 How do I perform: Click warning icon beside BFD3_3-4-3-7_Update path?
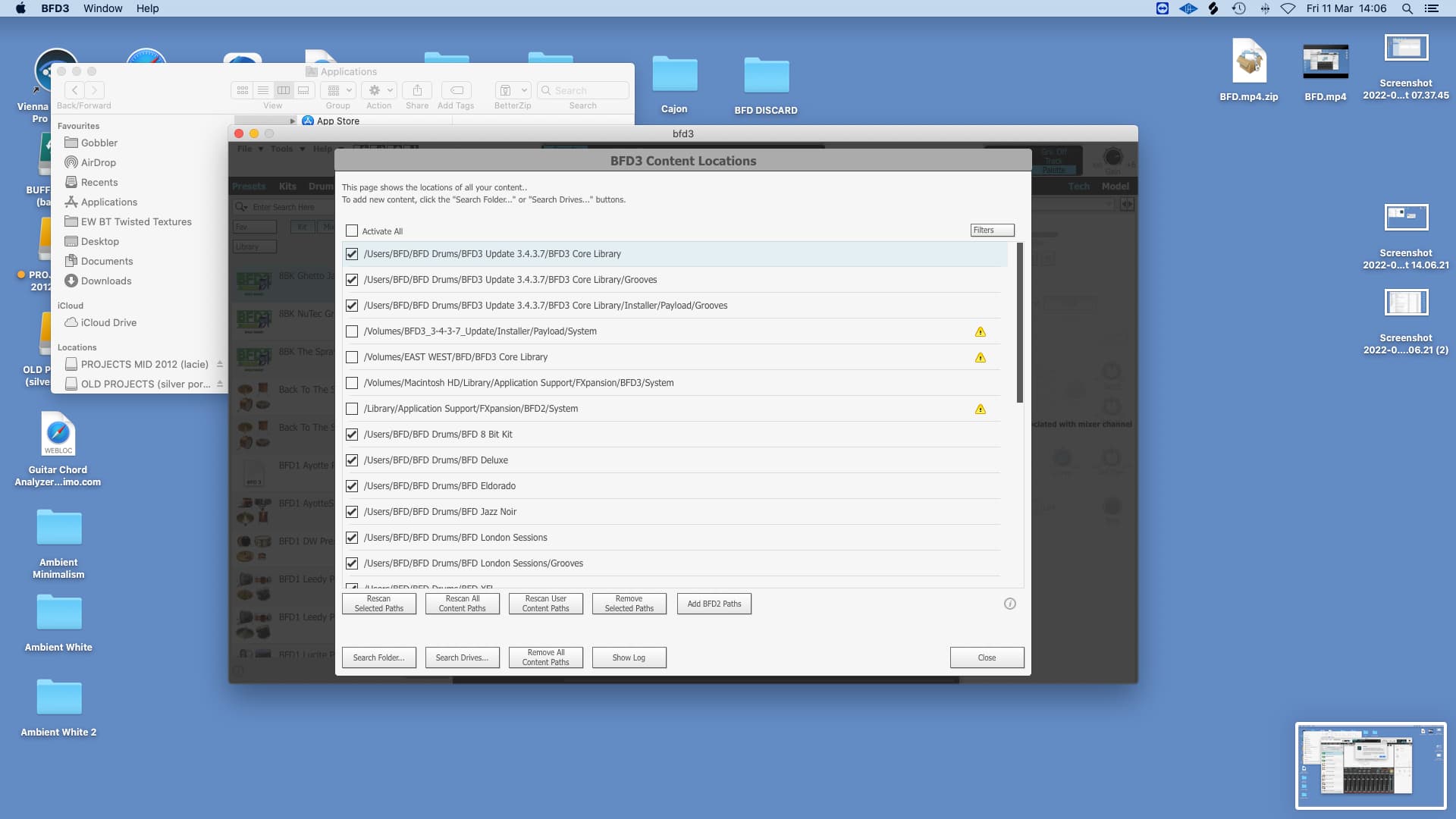pyautogui.click(x=980, y=331)
